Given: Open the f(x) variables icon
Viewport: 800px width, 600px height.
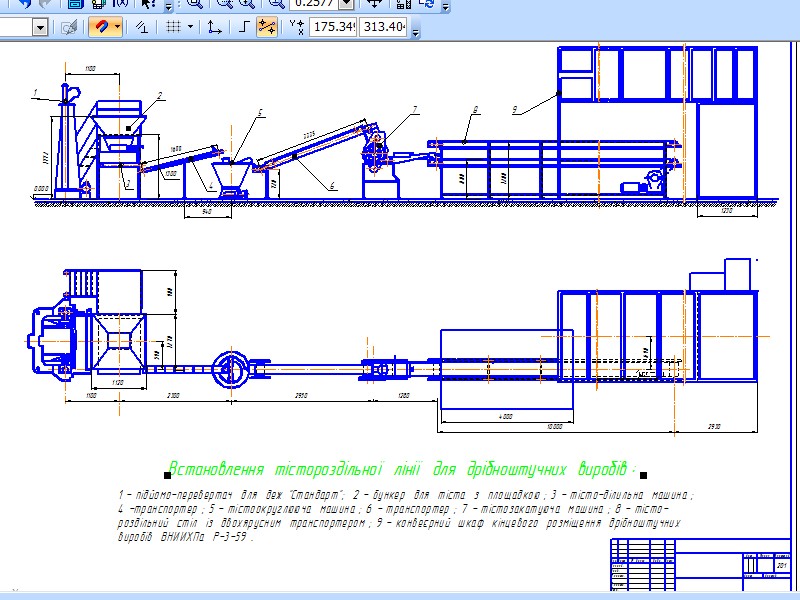Looking at the screenshot, I should (x=121, y=4).
